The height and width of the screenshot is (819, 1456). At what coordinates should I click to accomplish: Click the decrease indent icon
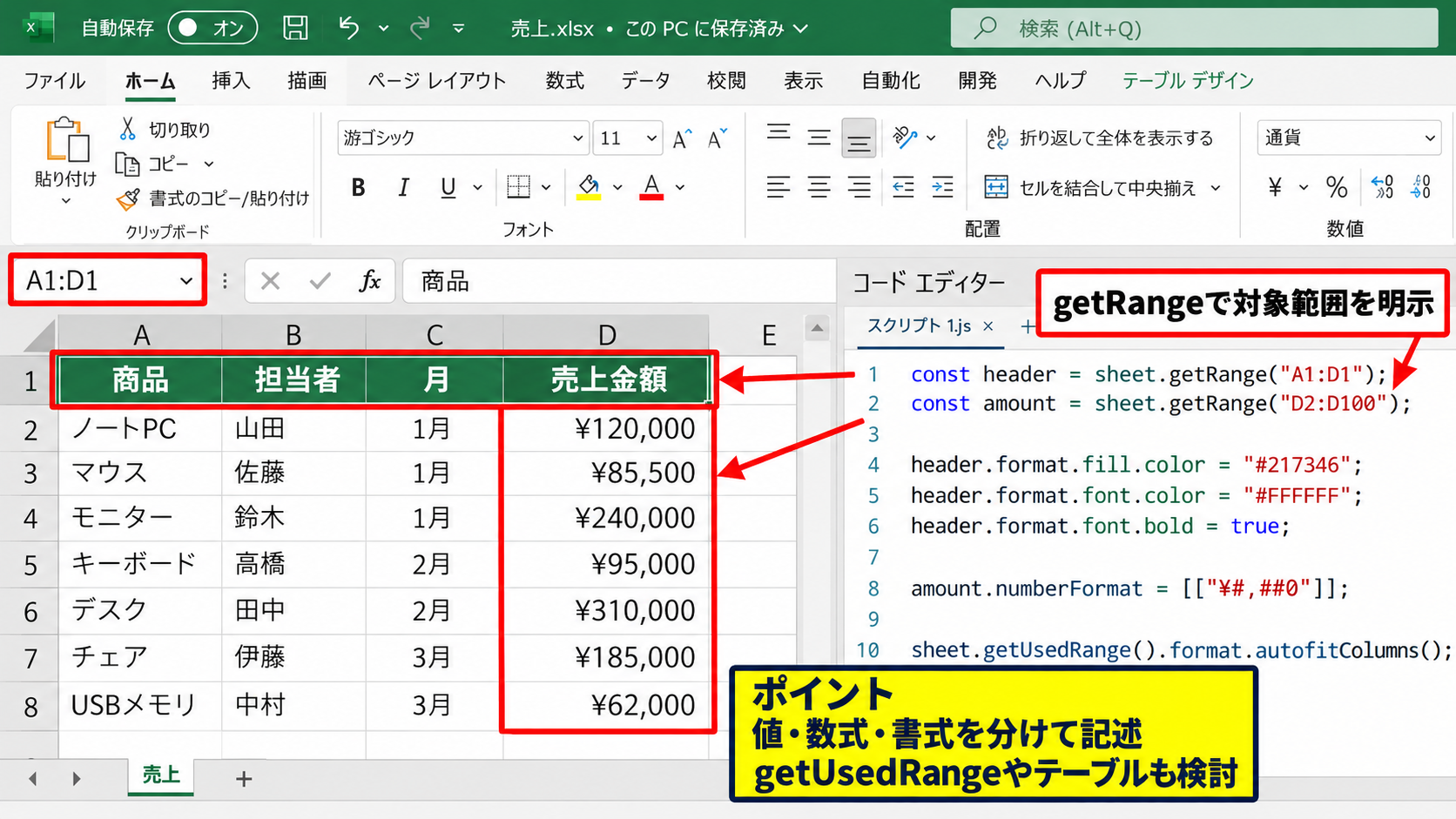(903, 187)
